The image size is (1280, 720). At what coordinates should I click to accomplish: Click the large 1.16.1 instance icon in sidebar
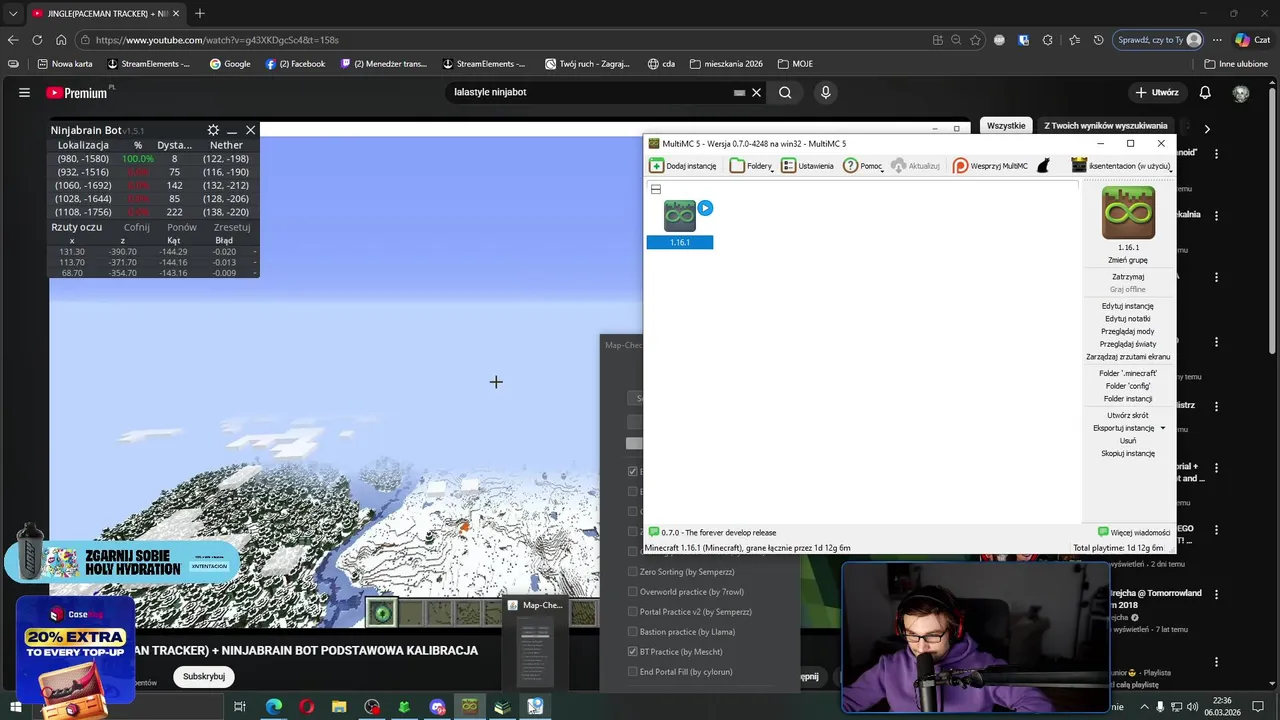click(x=1128, y=213)
